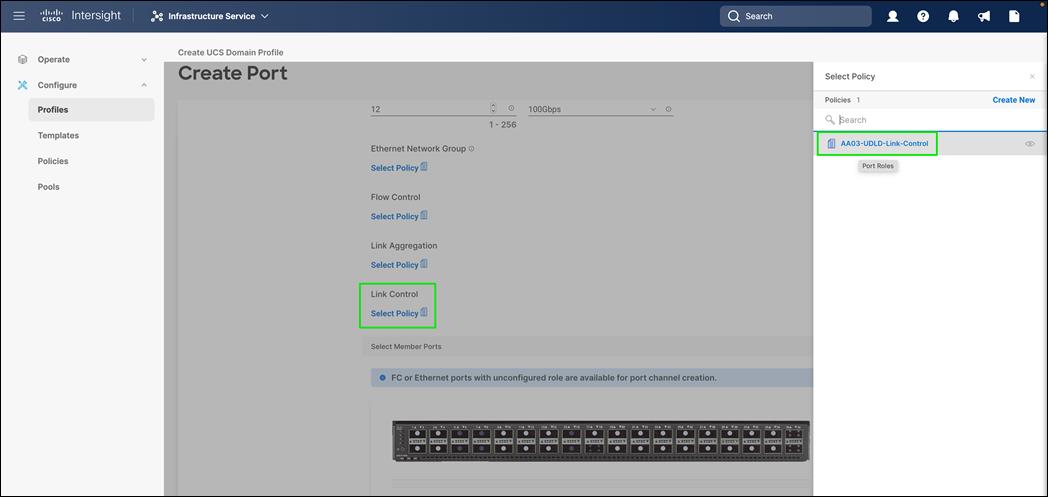This screenshot has height=497, width=1048.
Task: Click the fabric interconnect port diagram
Action: coord(602,441)
